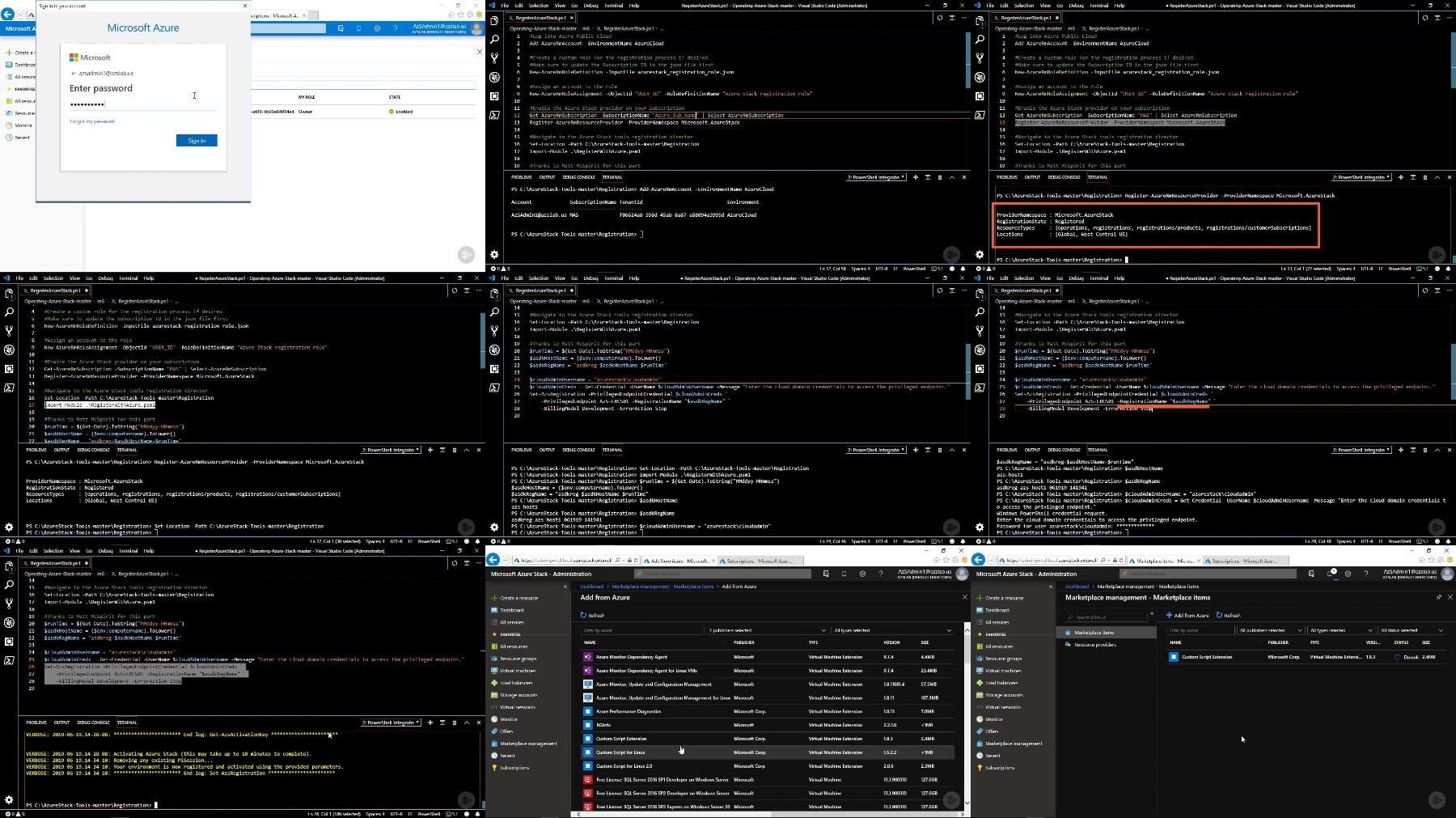The image size is (1456, 818).
Task: Click 'Add from Azure' on Marketplace items toolbar
Action: (1187, 615)
